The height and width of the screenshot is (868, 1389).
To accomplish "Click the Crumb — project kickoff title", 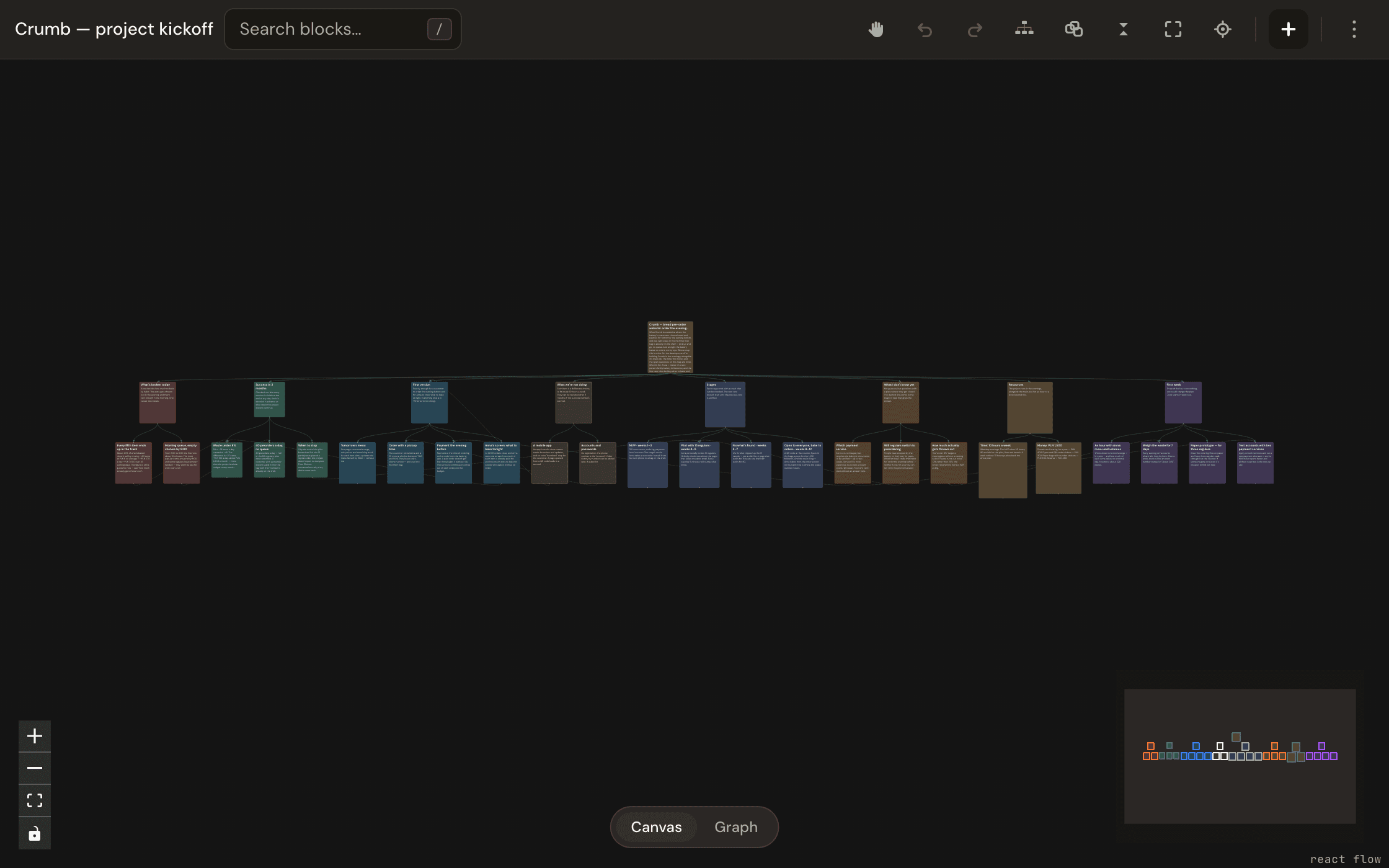I will pos(114,29).
